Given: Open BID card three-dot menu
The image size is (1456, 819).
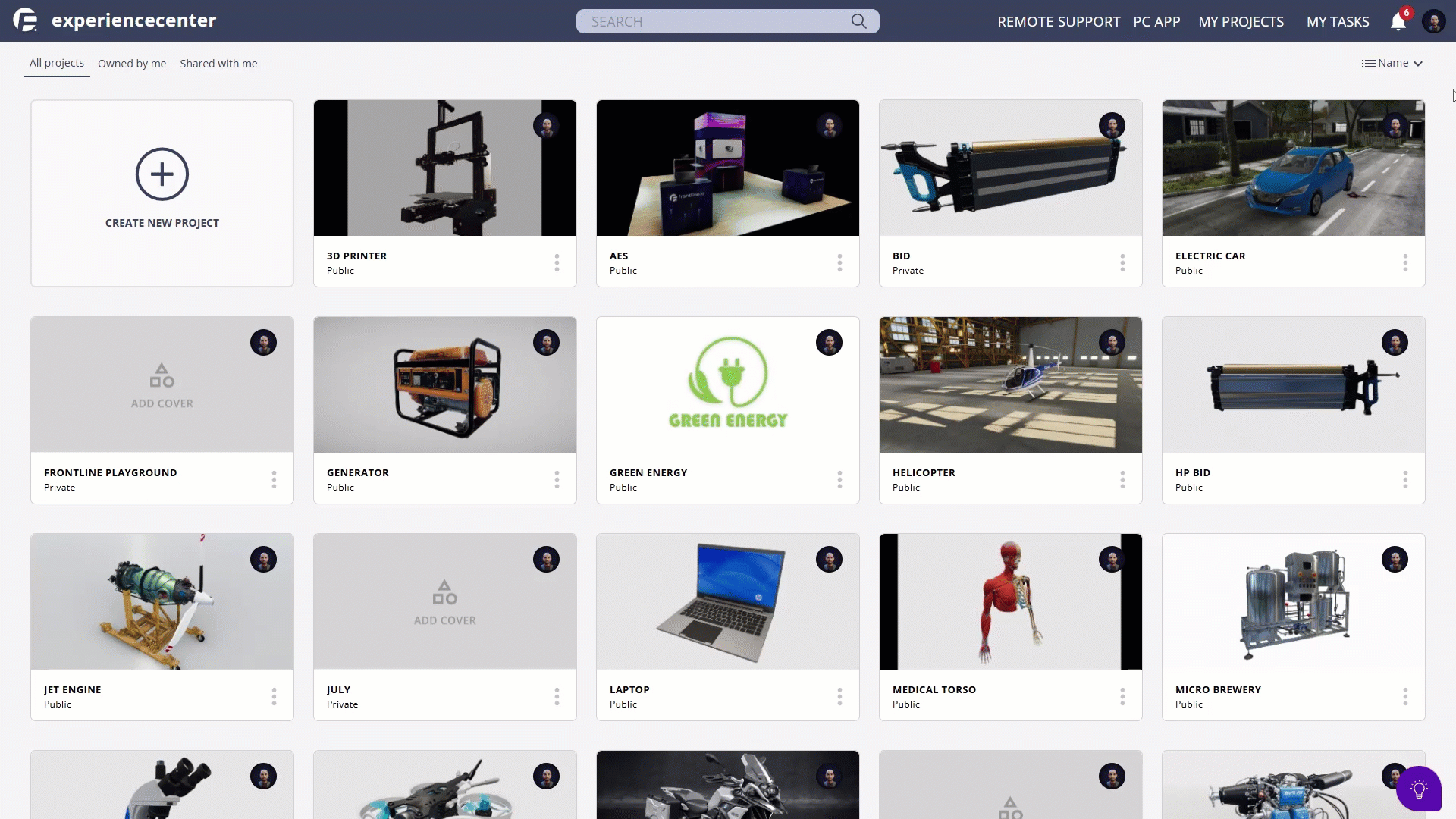Looking at the screenshot, I should click(1122, 262).
